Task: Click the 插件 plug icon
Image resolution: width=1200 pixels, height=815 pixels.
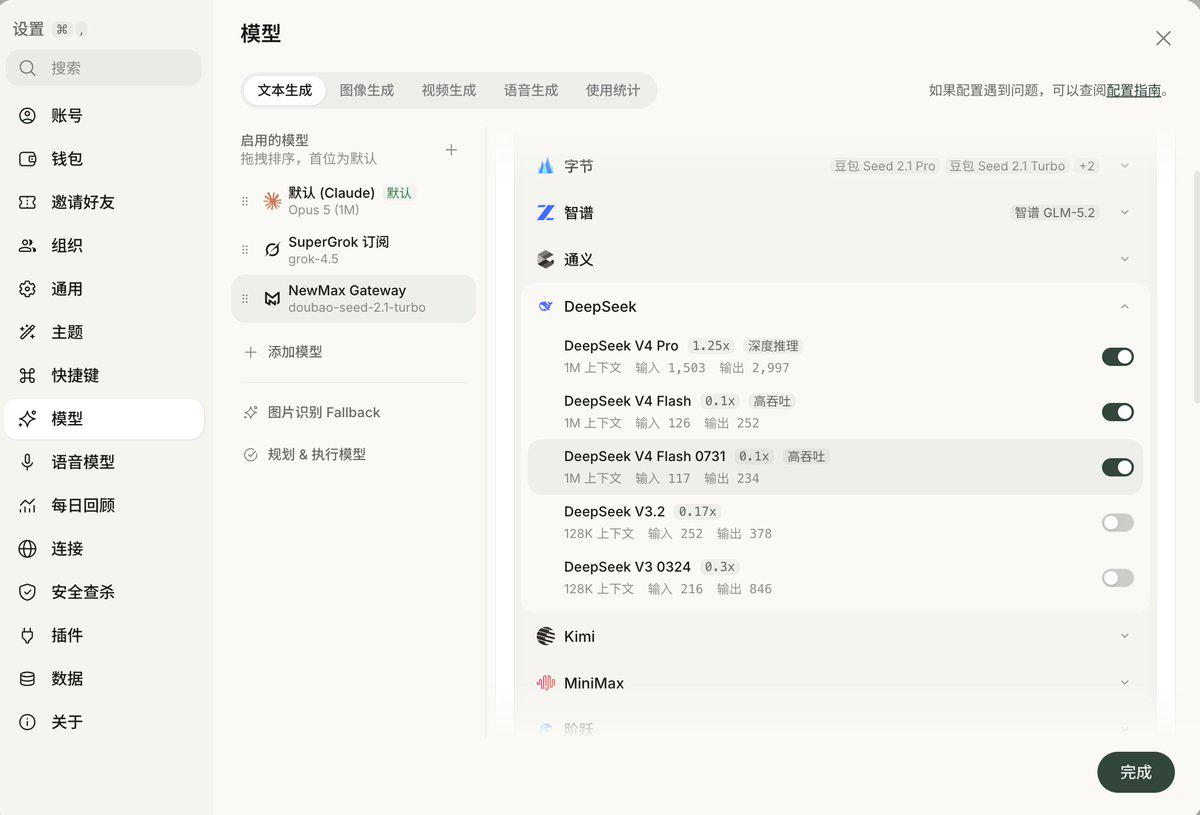Action: tap(28, 635)
